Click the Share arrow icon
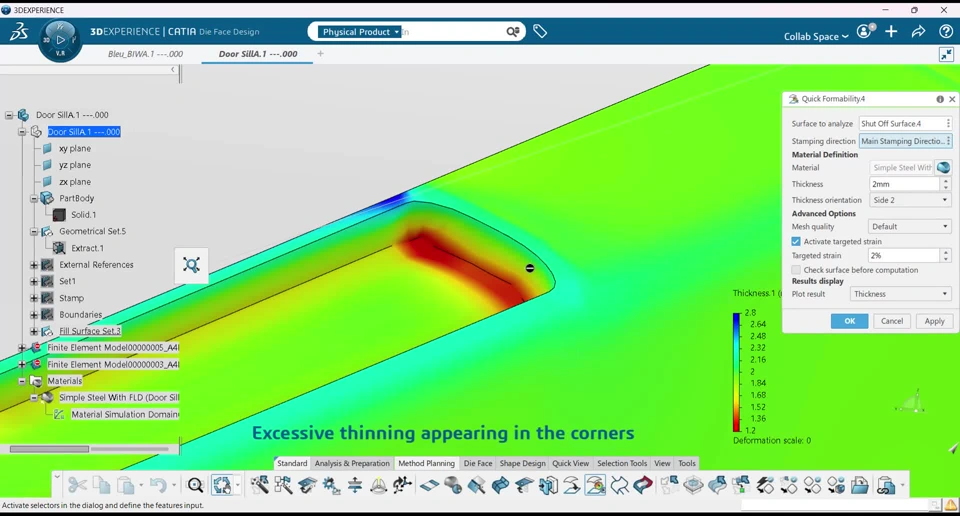 [918, 31]
